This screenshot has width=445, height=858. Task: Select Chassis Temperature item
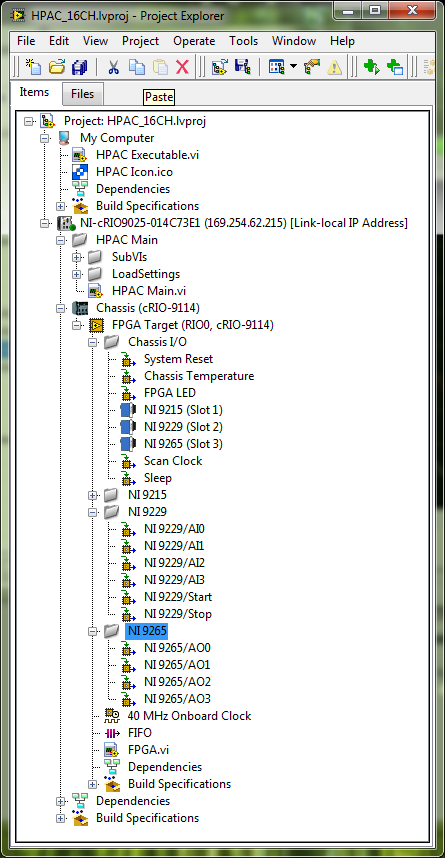point(199,376)
